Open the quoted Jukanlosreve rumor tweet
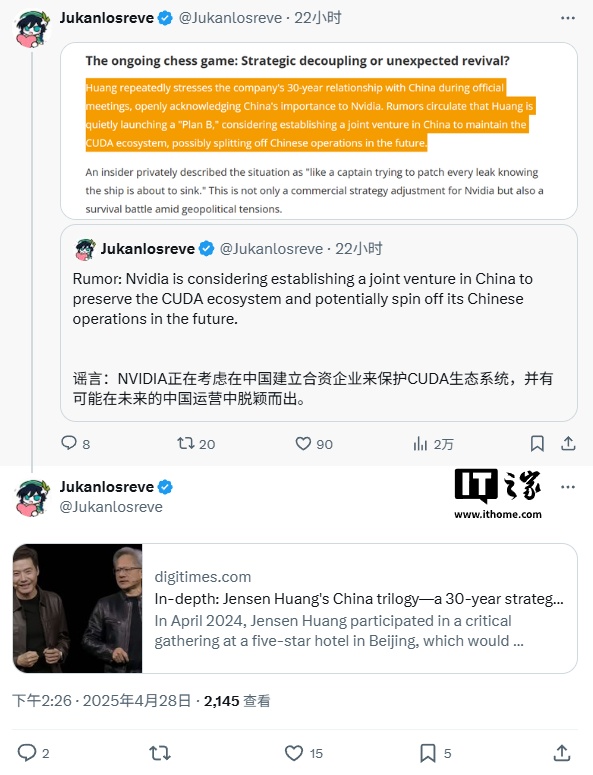This screenshot has height=775, width=593. coord(319,323)
